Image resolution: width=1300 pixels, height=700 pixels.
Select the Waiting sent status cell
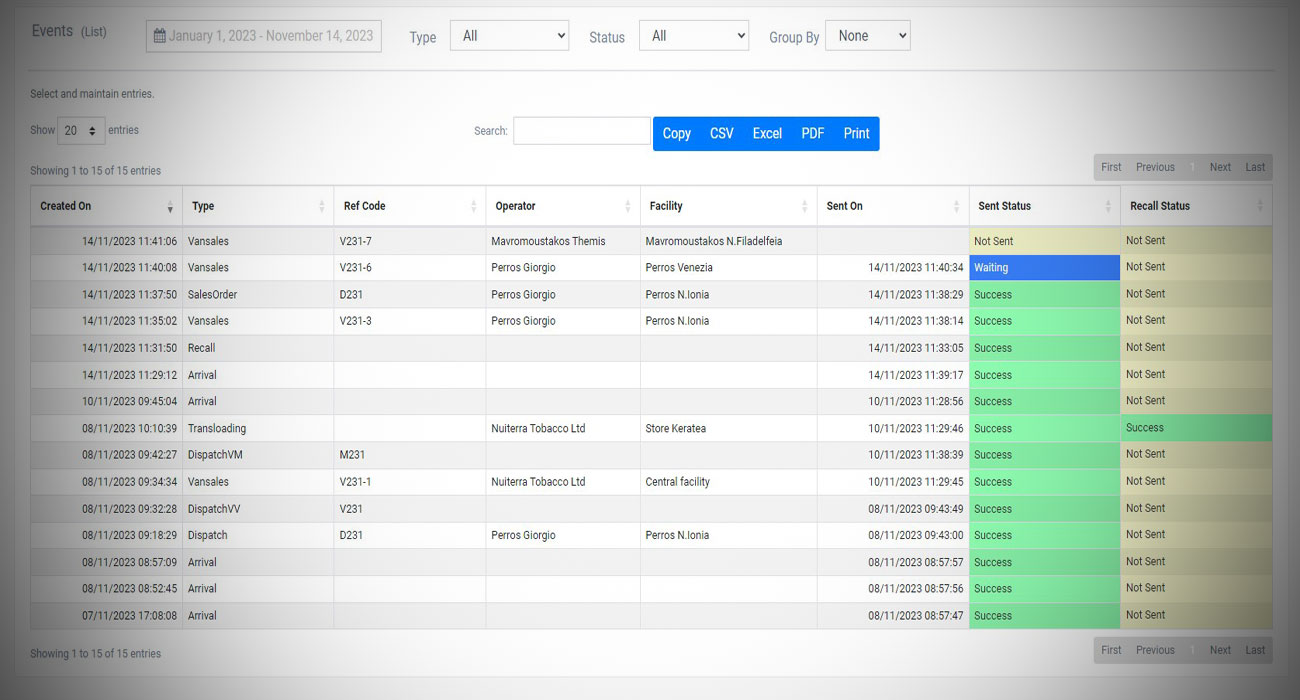1045,268
